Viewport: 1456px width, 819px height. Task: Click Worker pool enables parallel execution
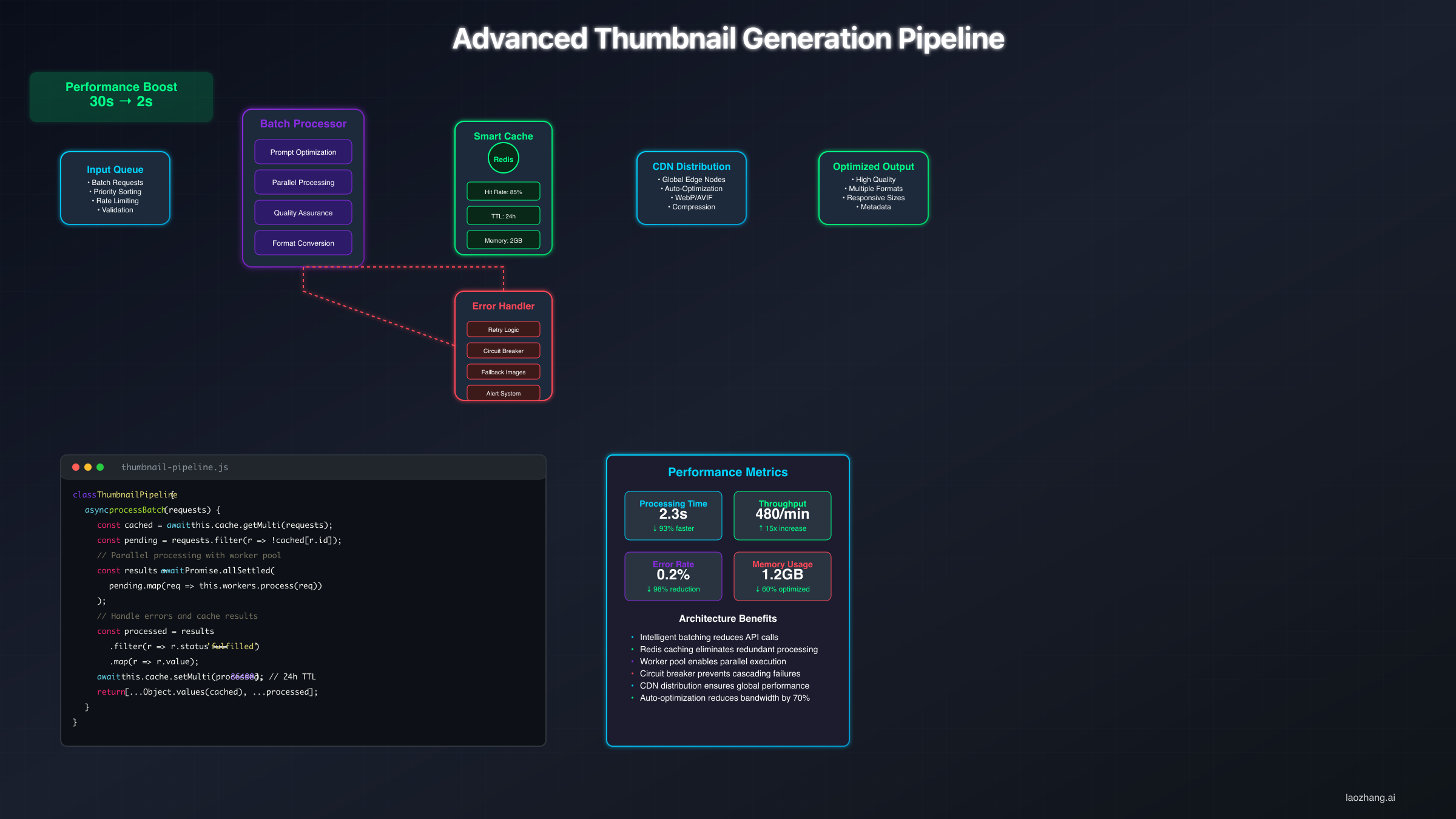(x=713, y=661)
